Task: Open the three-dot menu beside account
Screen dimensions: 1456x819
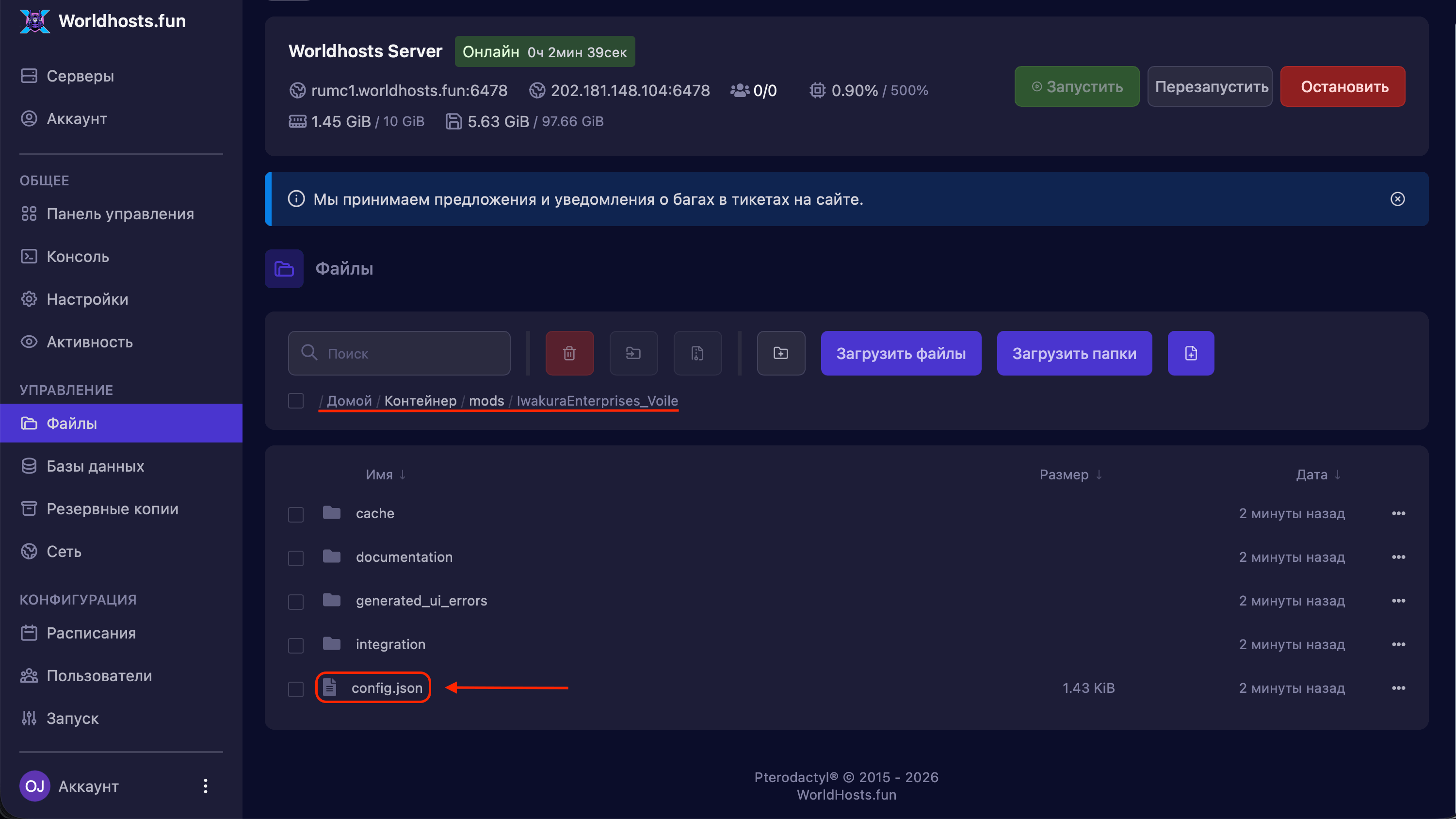Action: [x=205, y=786]
